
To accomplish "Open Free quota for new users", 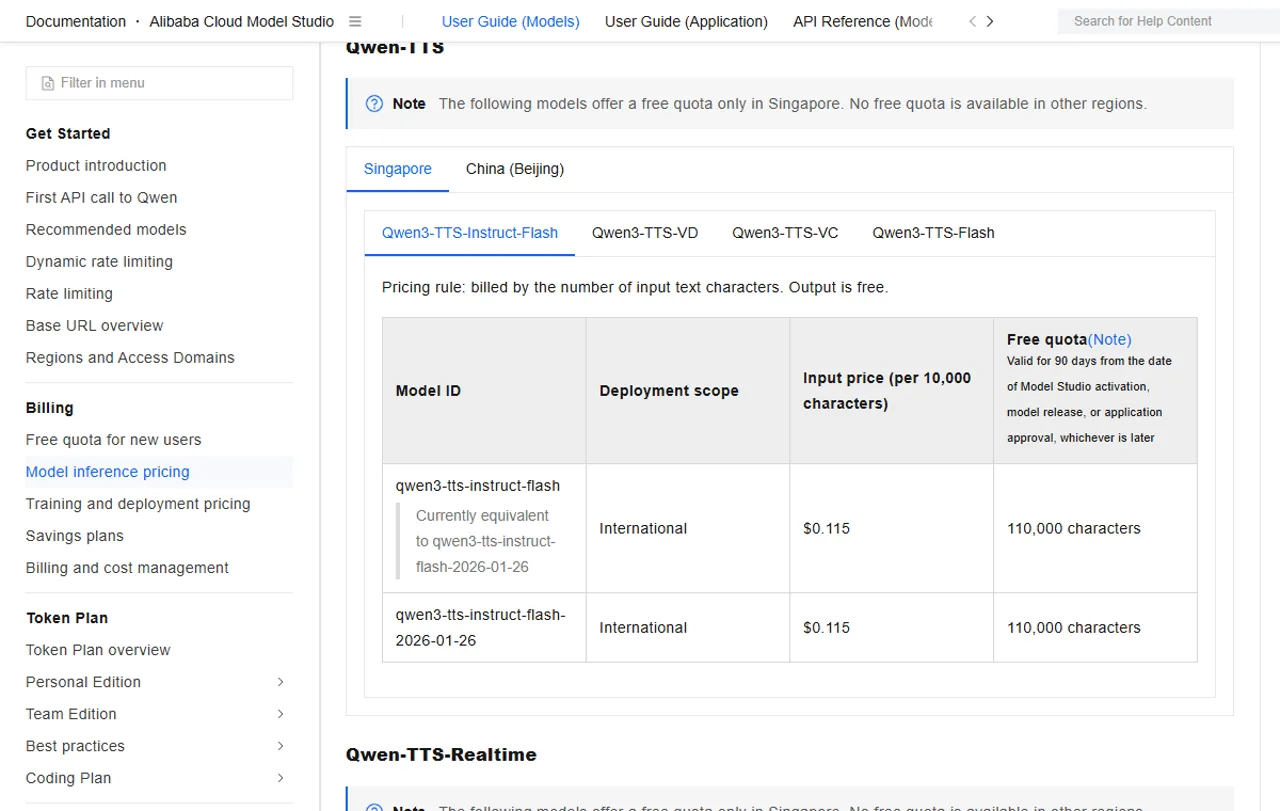I will [x=114, y=440].
